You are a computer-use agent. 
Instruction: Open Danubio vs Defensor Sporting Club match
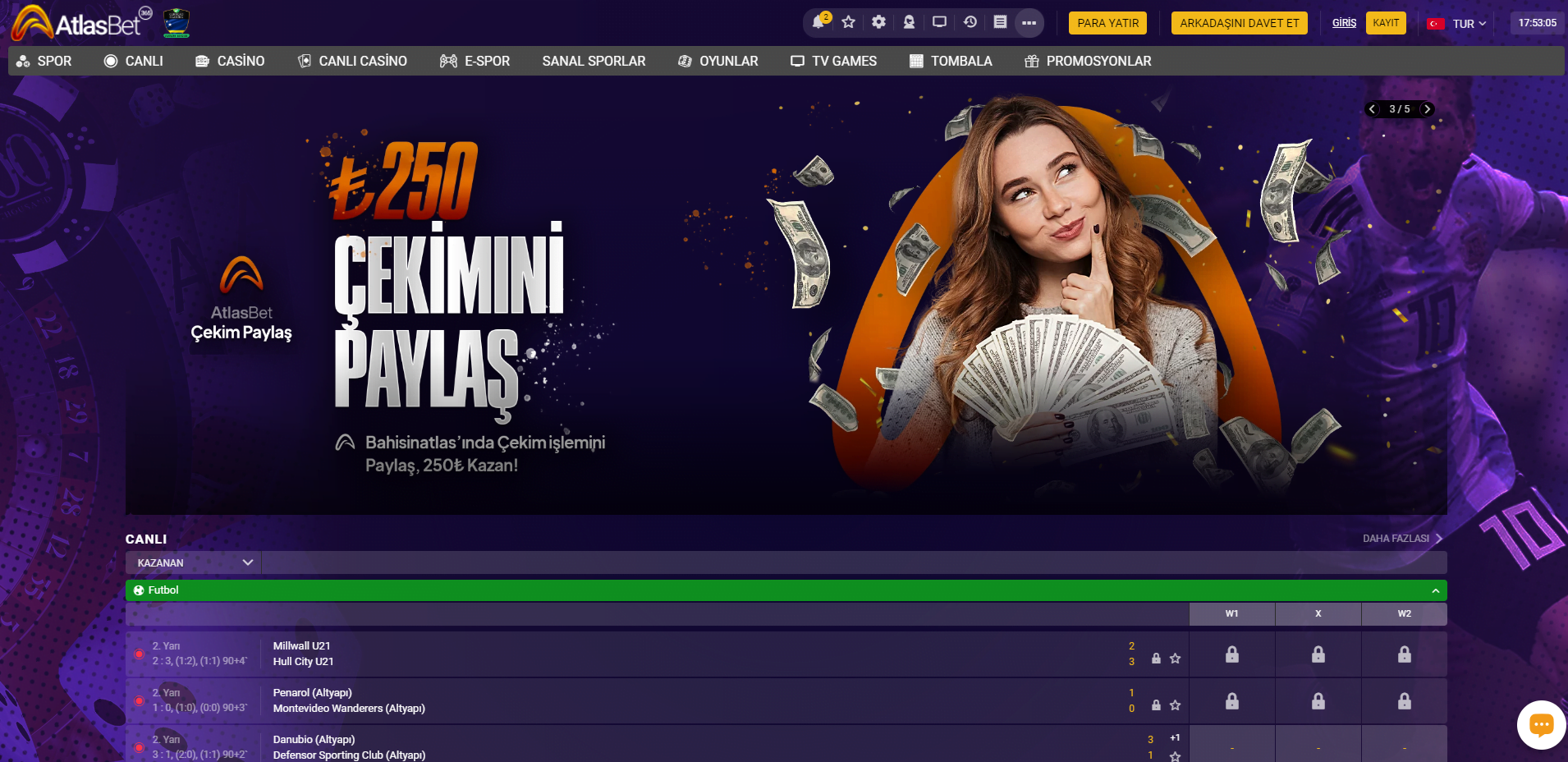(349, 747)
